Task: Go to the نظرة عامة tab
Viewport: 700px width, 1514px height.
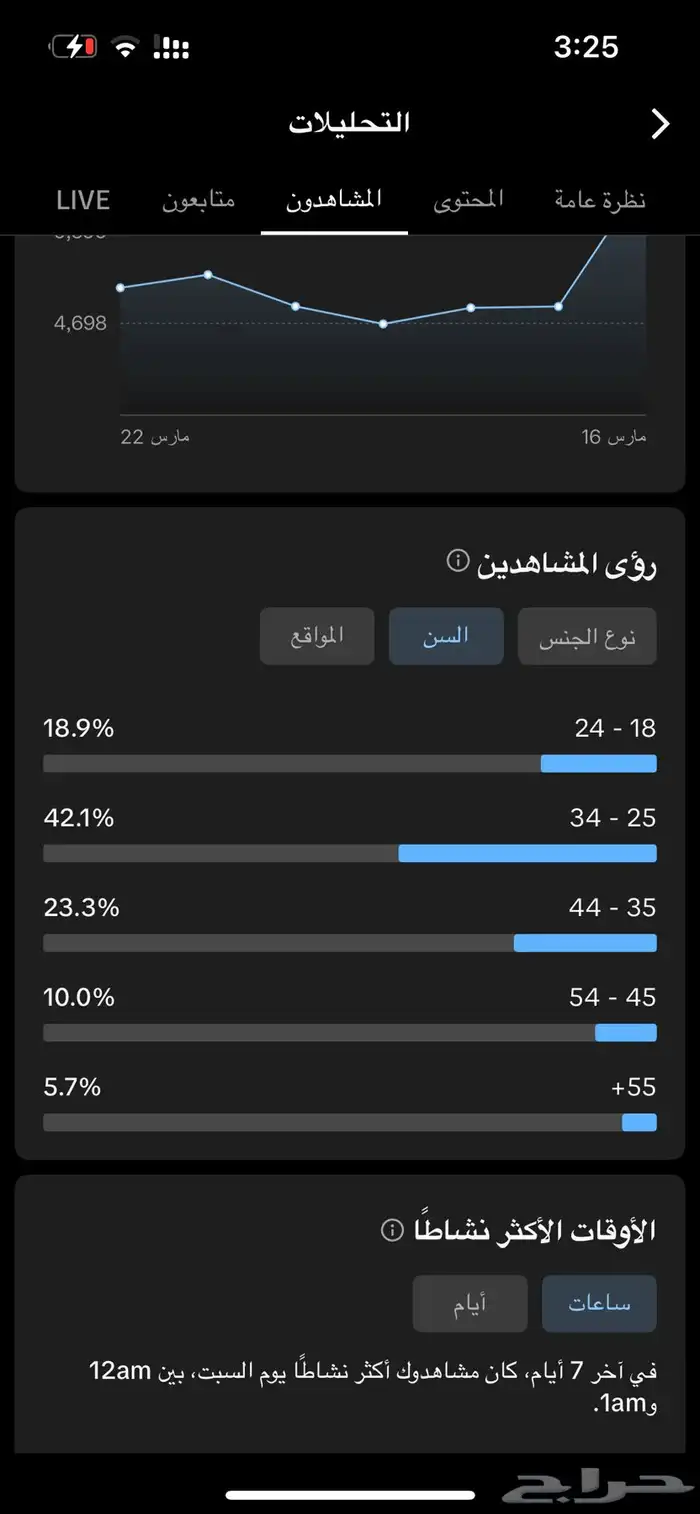Action: pyautogui.click(x=600, y=200)
